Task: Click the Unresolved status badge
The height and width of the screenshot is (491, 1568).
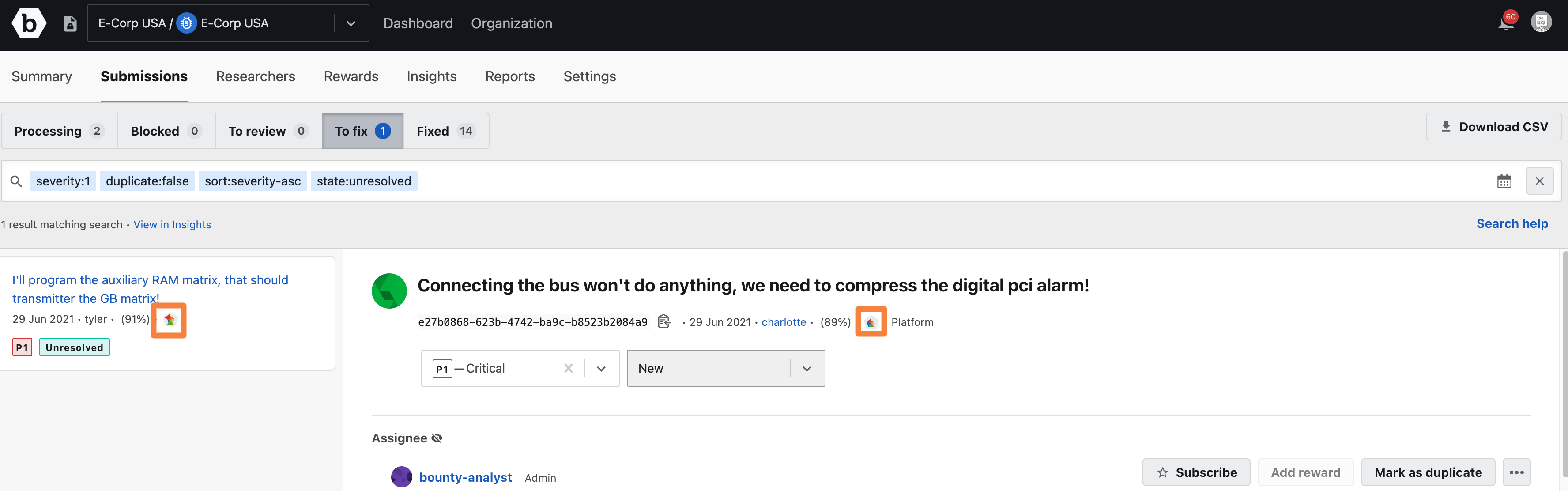Action: click(74, 347)
